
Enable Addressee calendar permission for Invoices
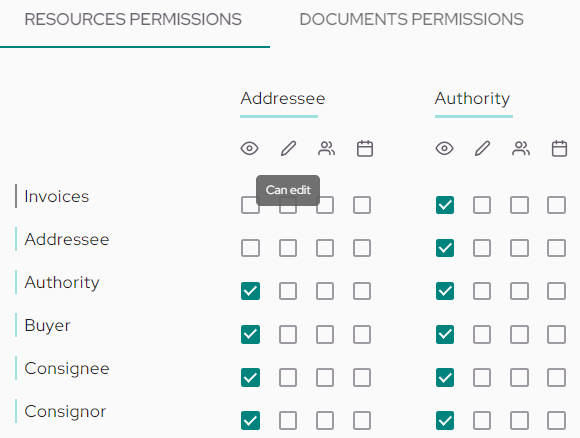coord(362,205)
